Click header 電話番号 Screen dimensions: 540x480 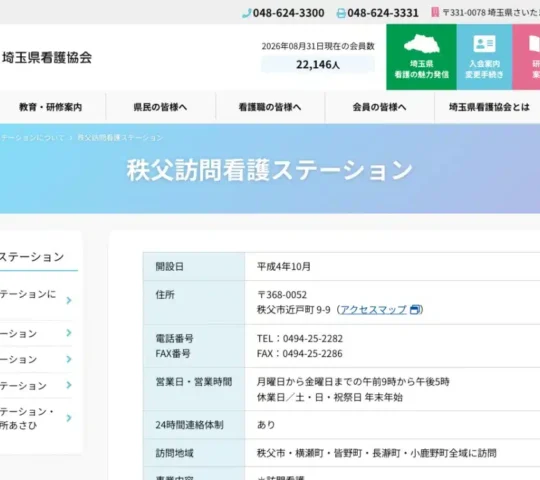[x=174, y=339]
